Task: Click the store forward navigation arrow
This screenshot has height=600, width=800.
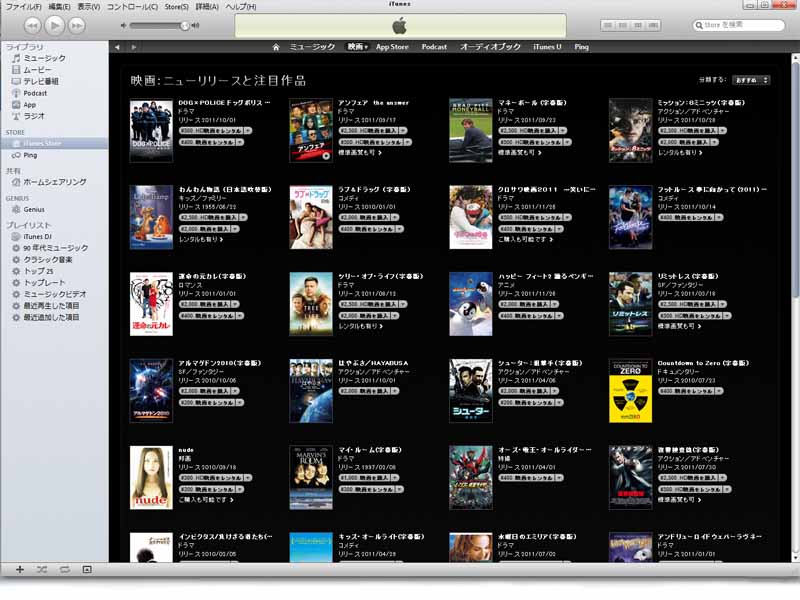Action: click(x=134, y=47)
